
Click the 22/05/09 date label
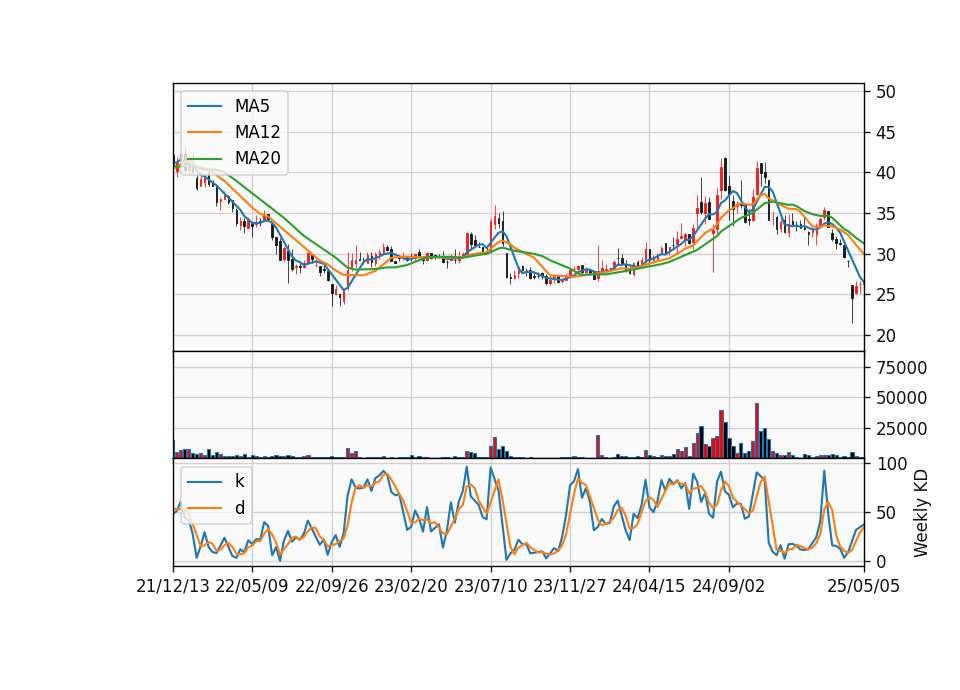[x=252, y=586]
